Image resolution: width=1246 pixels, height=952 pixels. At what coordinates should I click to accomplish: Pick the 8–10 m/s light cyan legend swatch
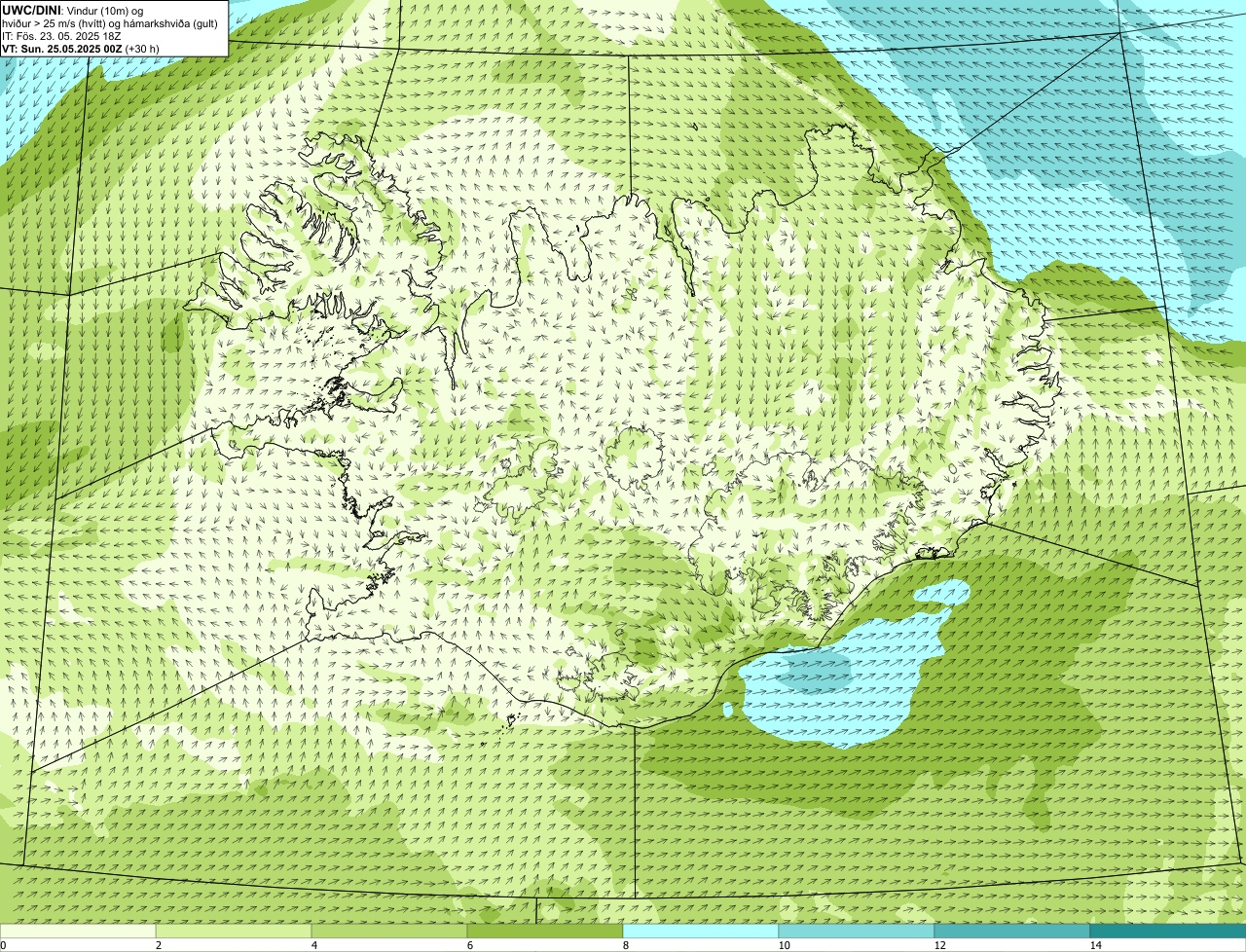click(701, 931)
